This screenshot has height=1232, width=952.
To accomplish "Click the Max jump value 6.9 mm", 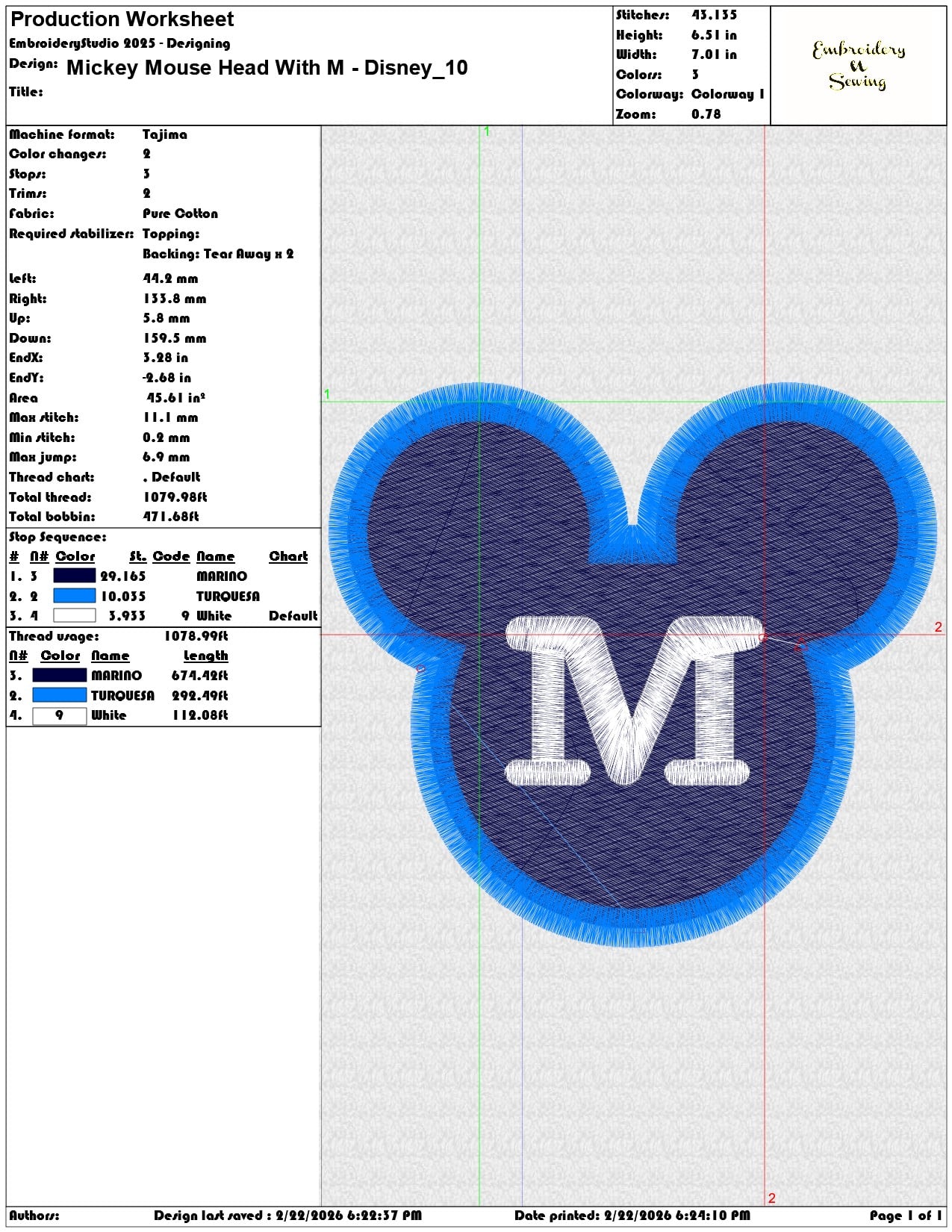I will point(167,457).
